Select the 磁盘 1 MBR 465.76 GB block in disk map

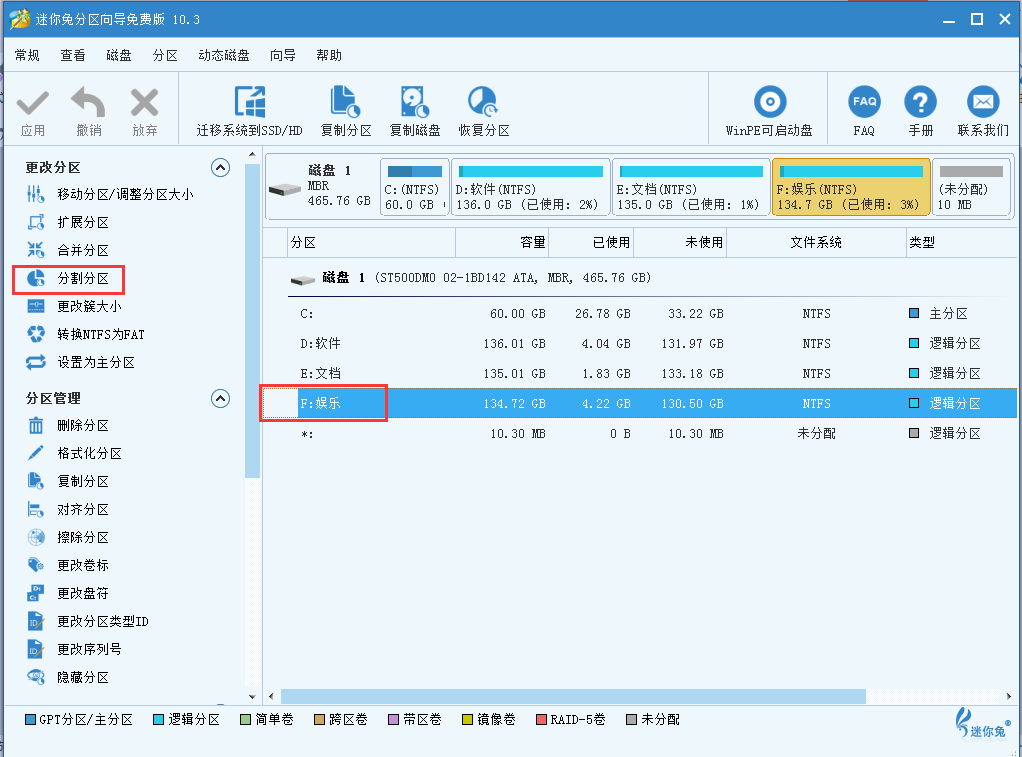pos(322,187)
